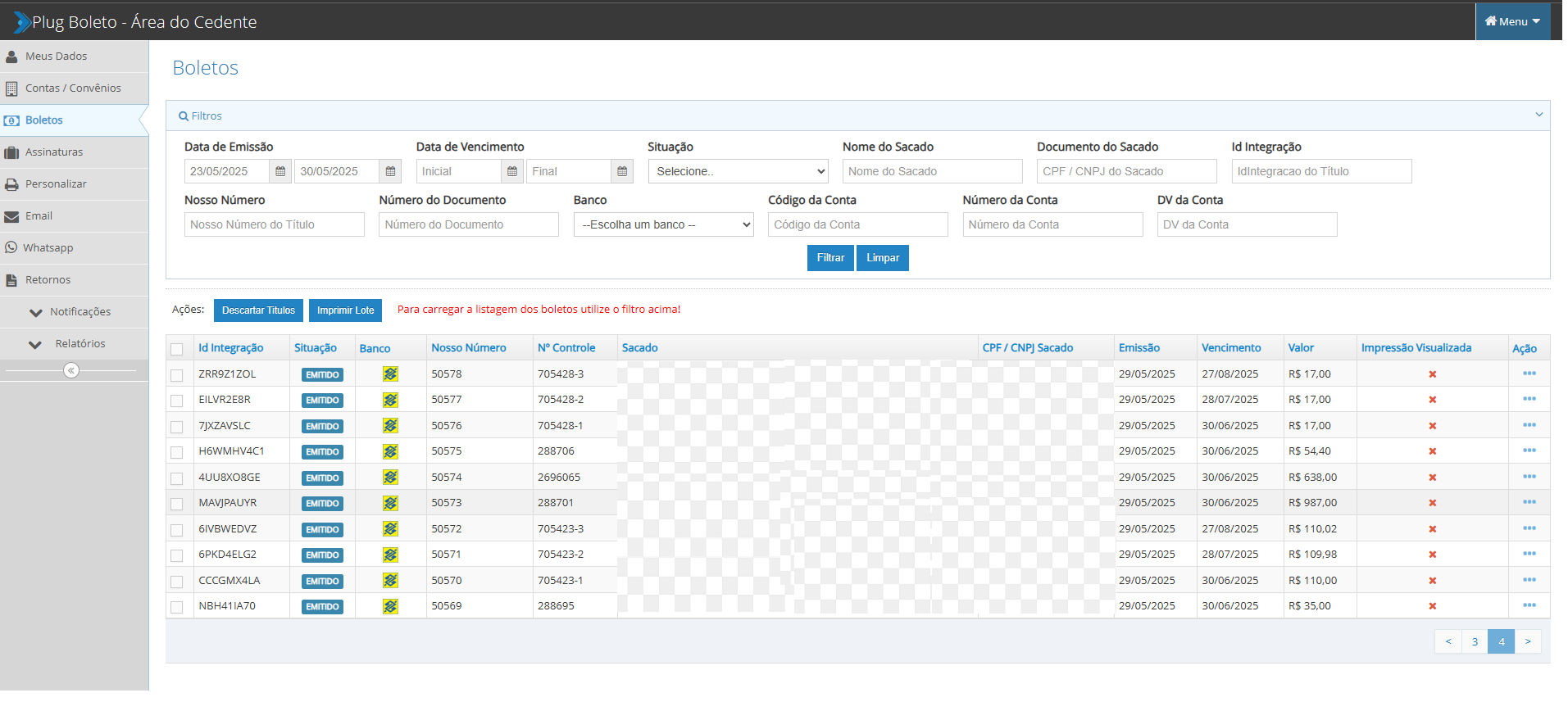The image size is (1568, 711).
Task: Check the box for row H6WMHV4C1
Action: [x=177, y=452]
